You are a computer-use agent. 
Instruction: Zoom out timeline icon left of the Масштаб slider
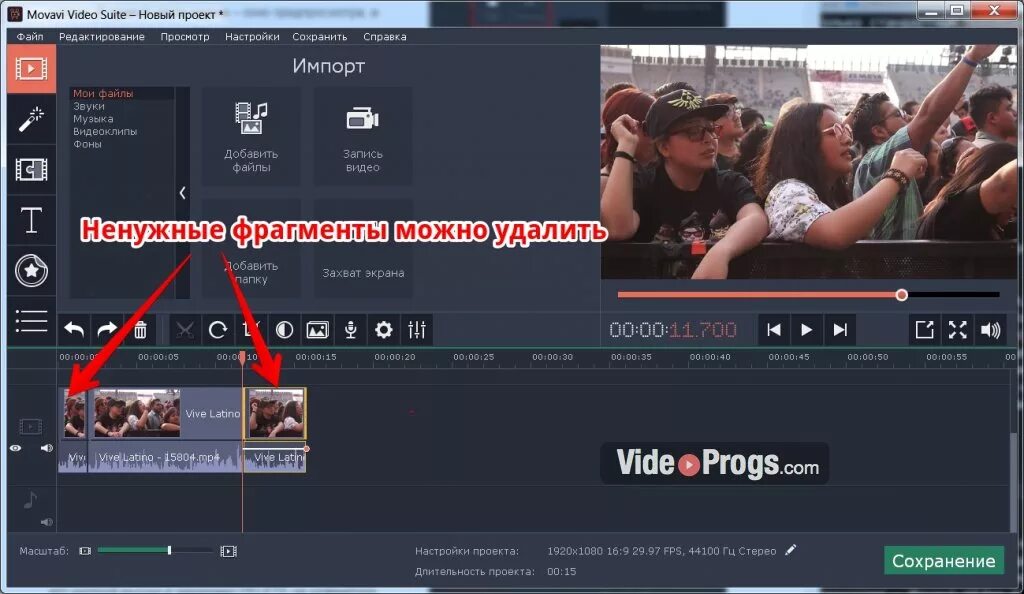click(85, 551)
